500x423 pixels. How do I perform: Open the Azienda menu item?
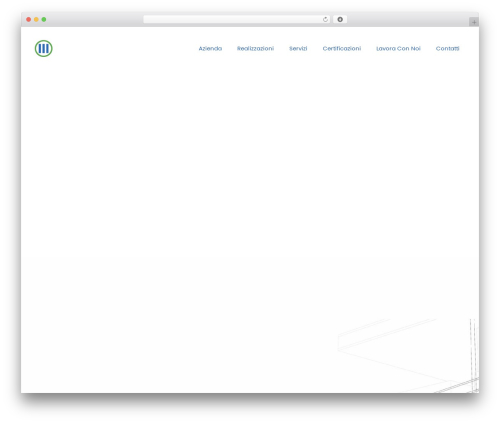(x=210, y=49)
